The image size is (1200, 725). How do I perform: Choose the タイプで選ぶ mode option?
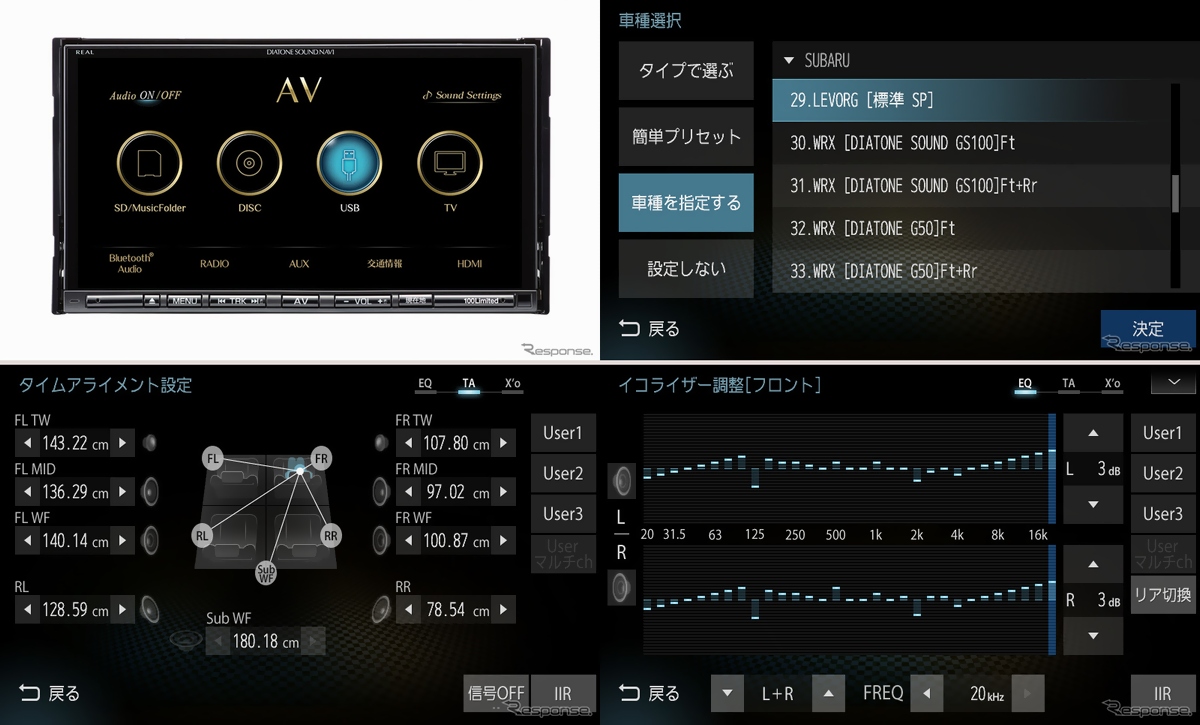[686, 71]
